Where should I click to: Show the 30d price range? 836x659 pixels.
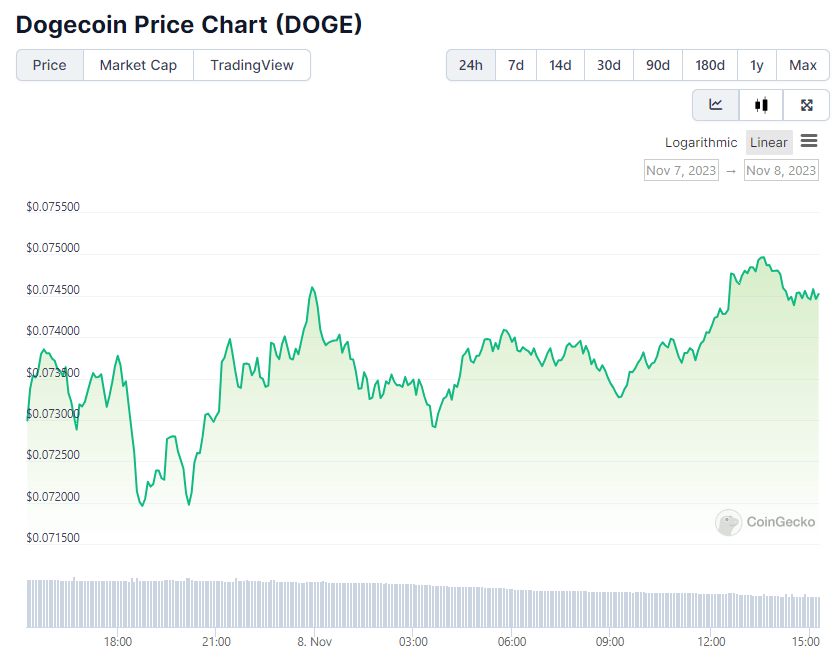coord(608,65)
